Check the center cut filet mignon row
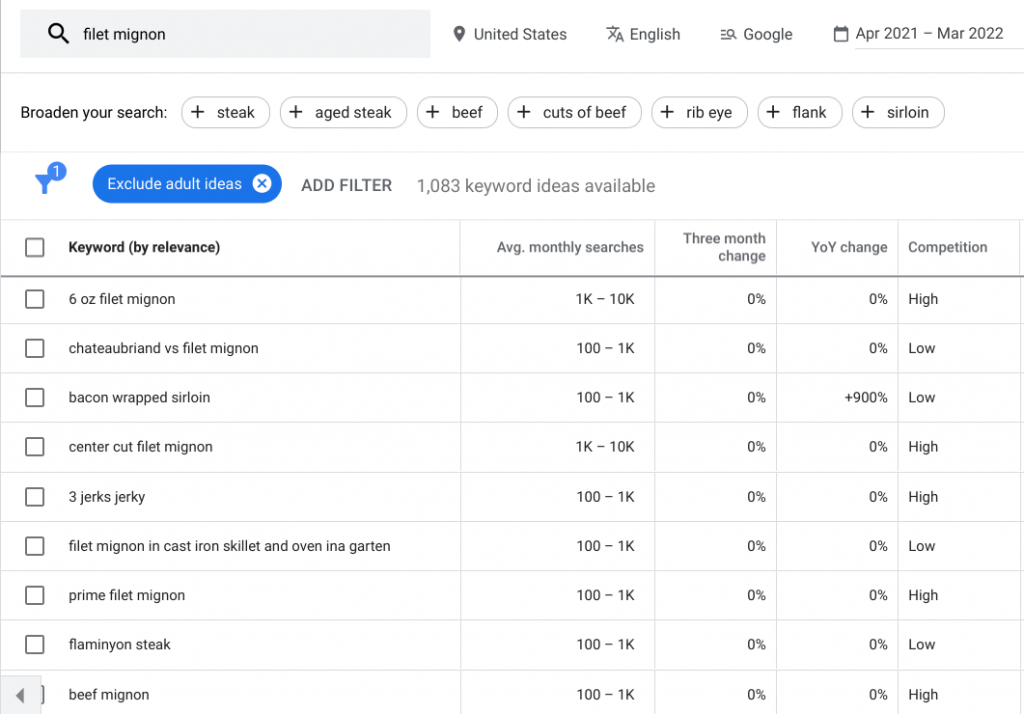 click(35, 447)
